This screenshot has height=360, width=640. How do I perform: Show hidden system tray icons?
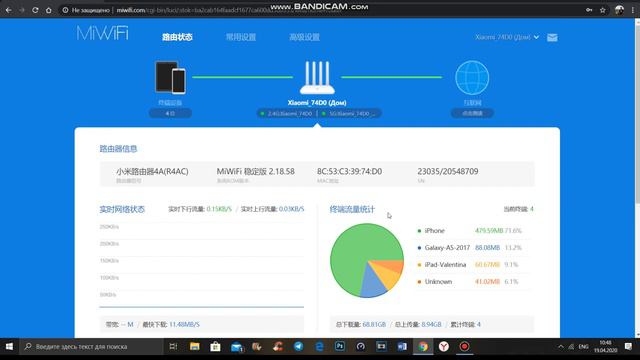(x=561, y=347)
